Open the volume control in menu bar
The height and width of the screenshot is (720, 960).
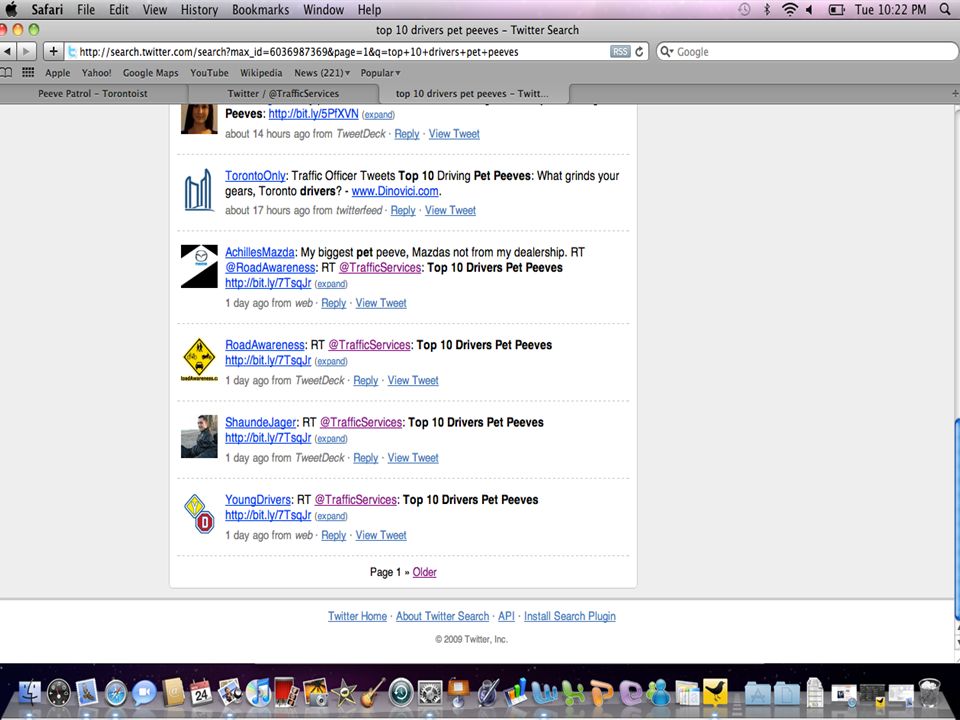pos(809,9)
